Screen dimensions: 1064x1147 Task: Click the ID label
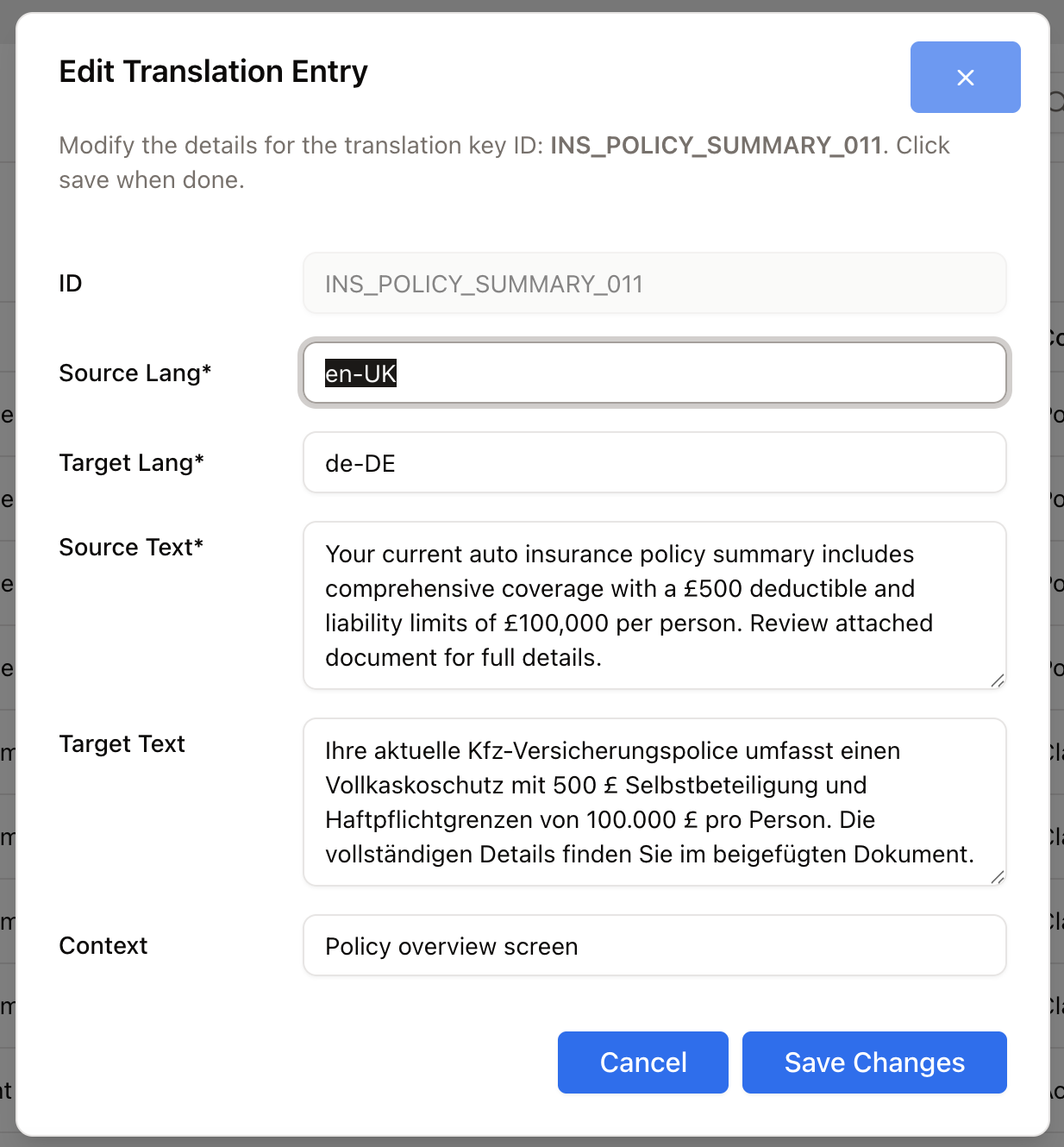click(x=70, y=284)
